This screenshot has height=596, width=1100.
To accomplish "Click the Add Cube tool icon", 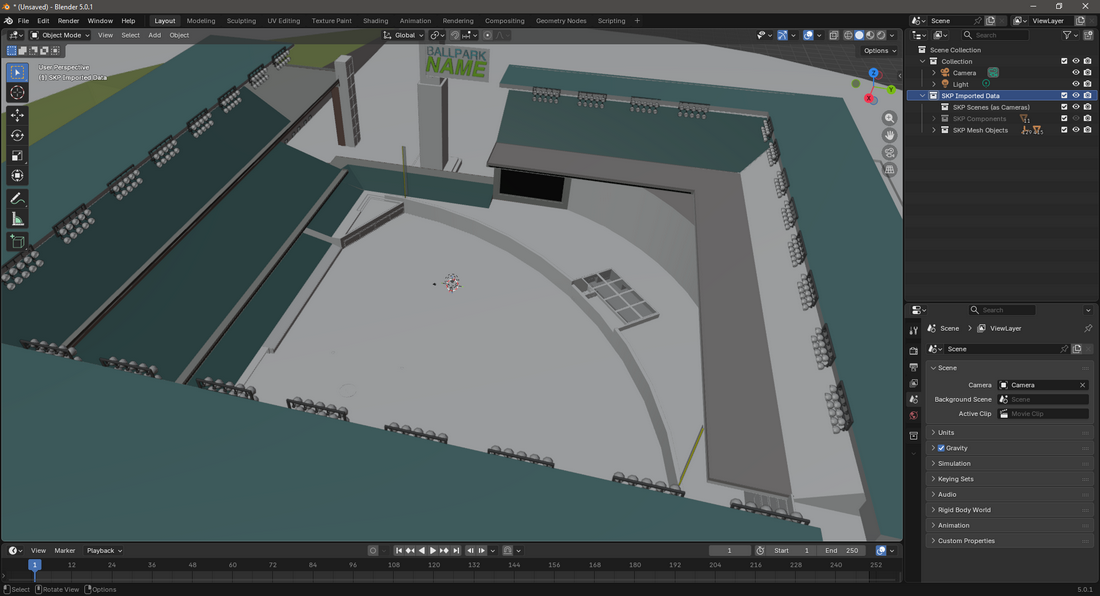I will tap(17, 241).
